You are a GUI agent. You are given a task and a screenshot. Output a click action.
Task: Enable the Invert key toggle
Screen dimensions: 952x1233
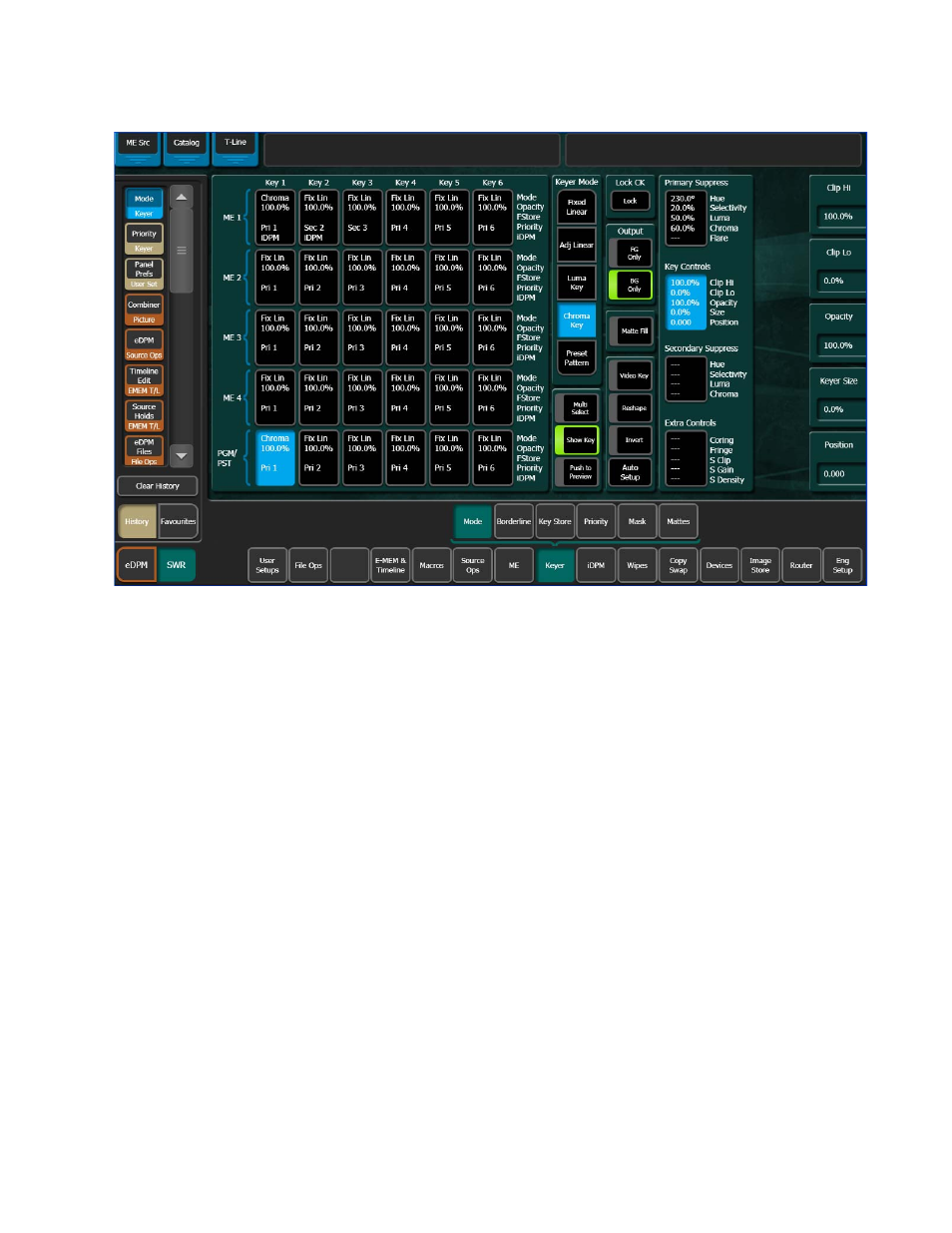(x=633, y=440)
